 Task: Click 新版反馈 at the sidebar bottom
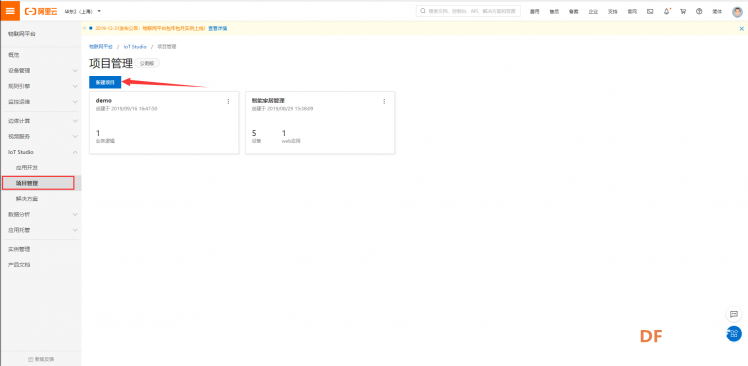pos(41,359)
